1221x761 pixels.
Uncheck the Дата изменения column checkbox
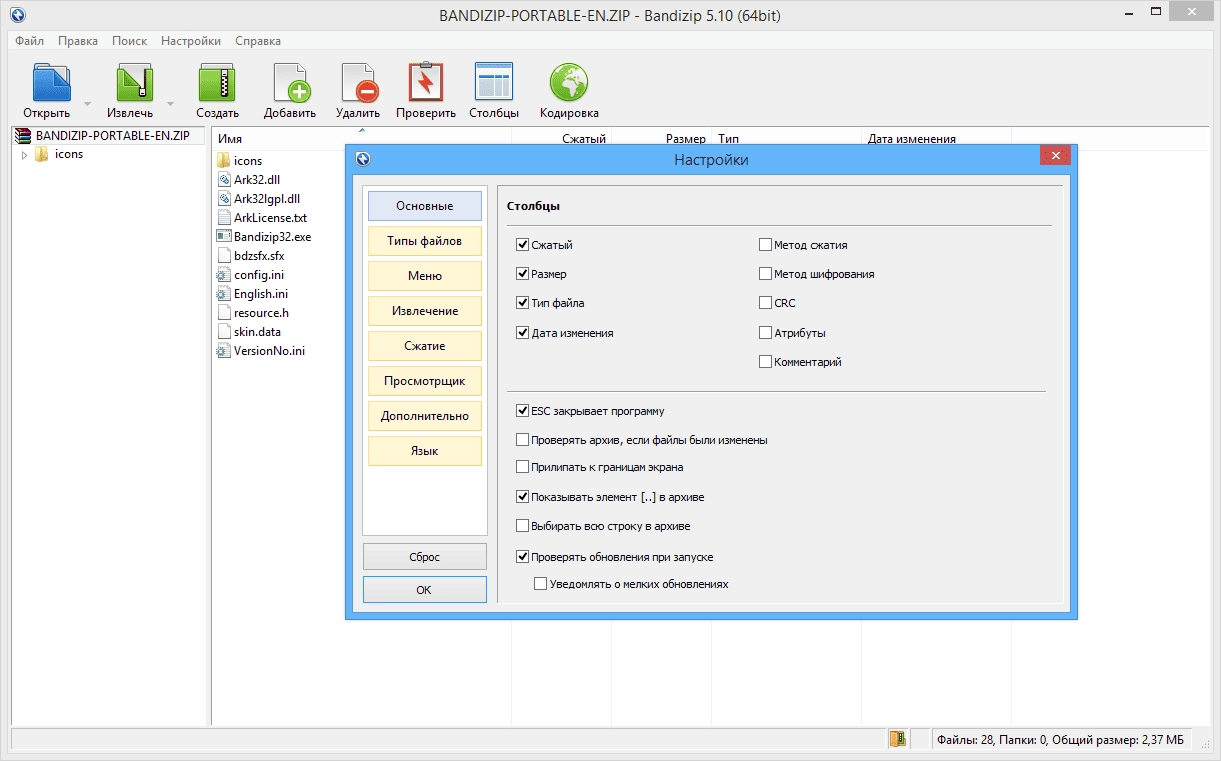[522, 332]
